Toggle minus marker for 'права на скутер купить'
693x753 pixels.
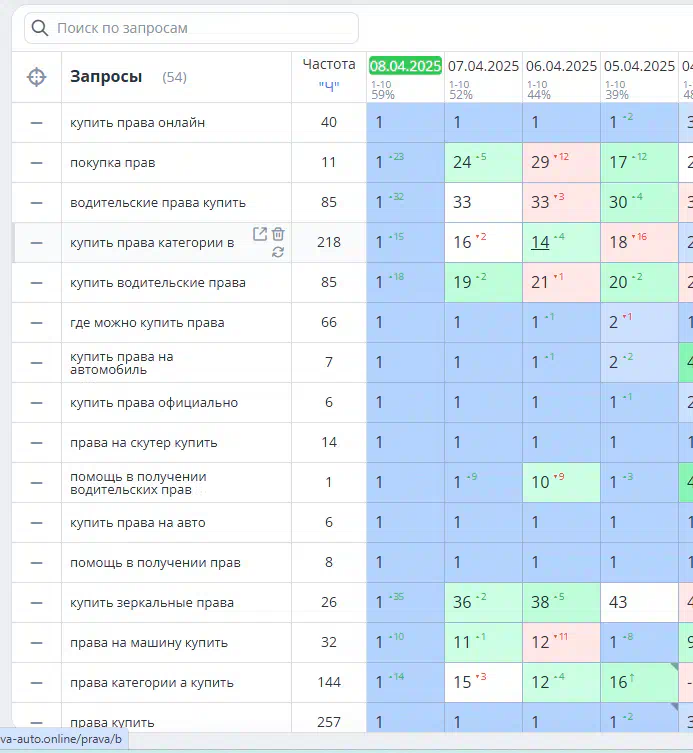point(37,443)
